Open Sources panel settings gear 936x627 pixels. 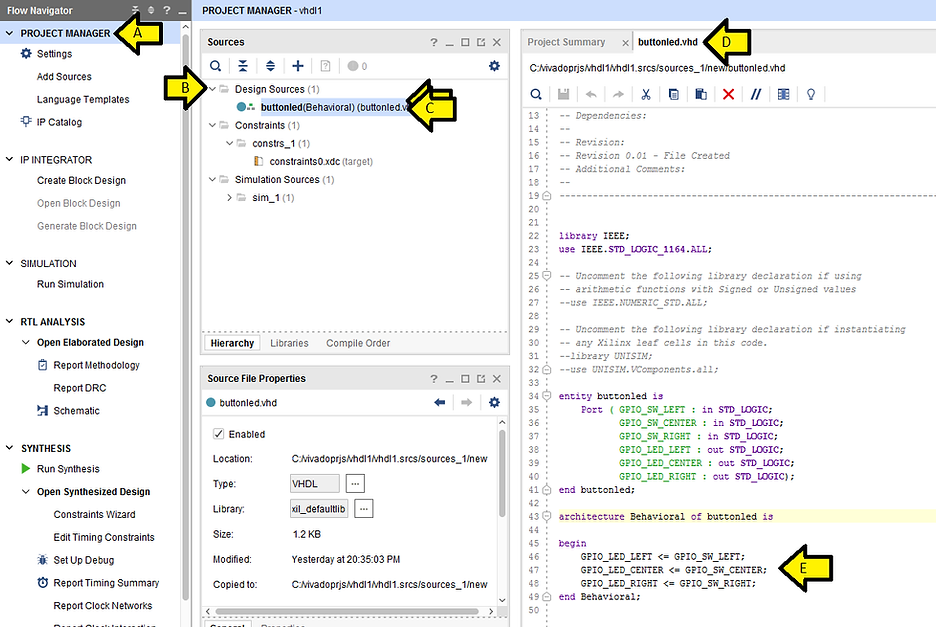[493, 66]
